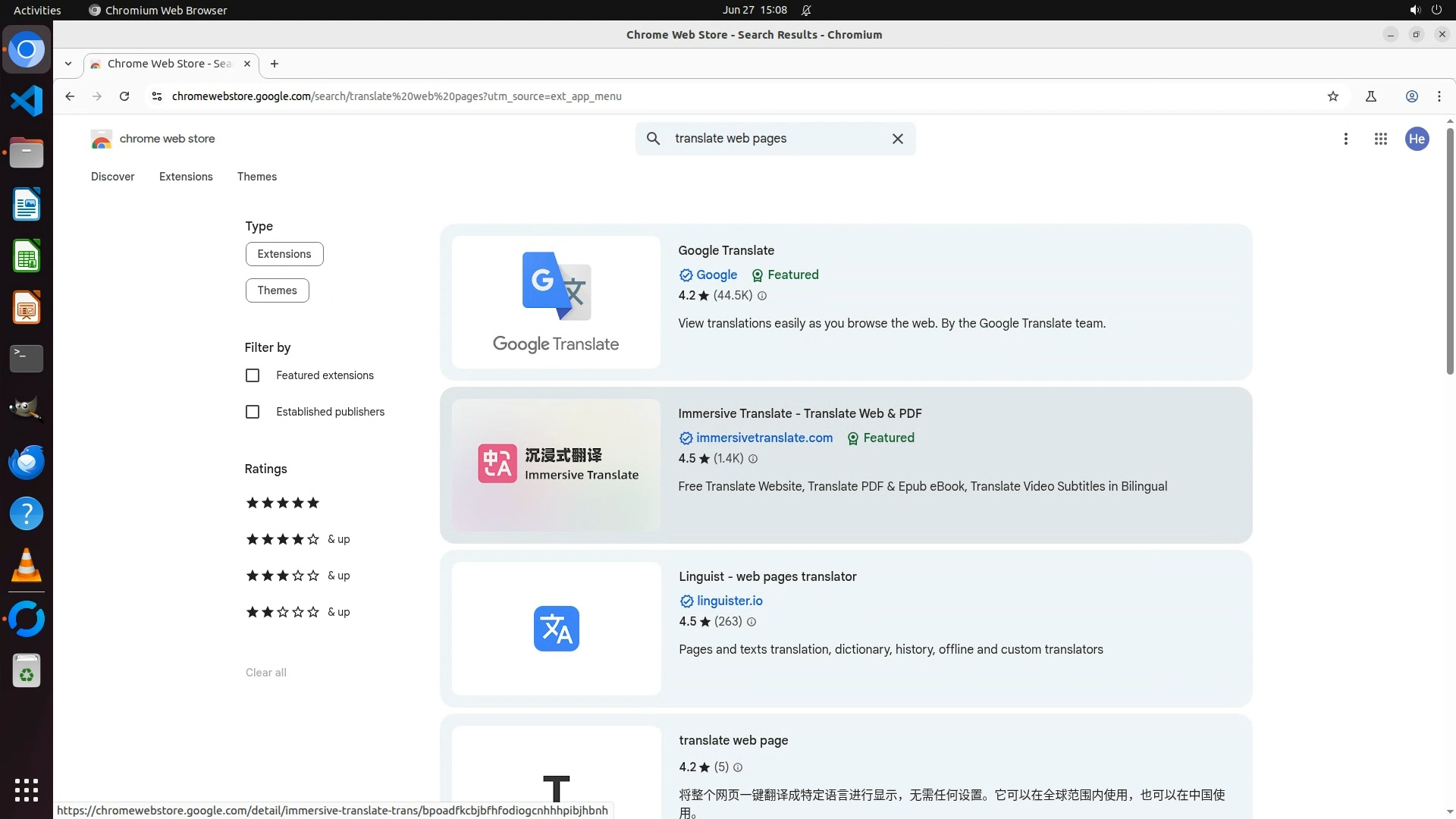Switch to the Extensions tab
The width and height of the screenshot is (1456, 819).
(186, 177)
